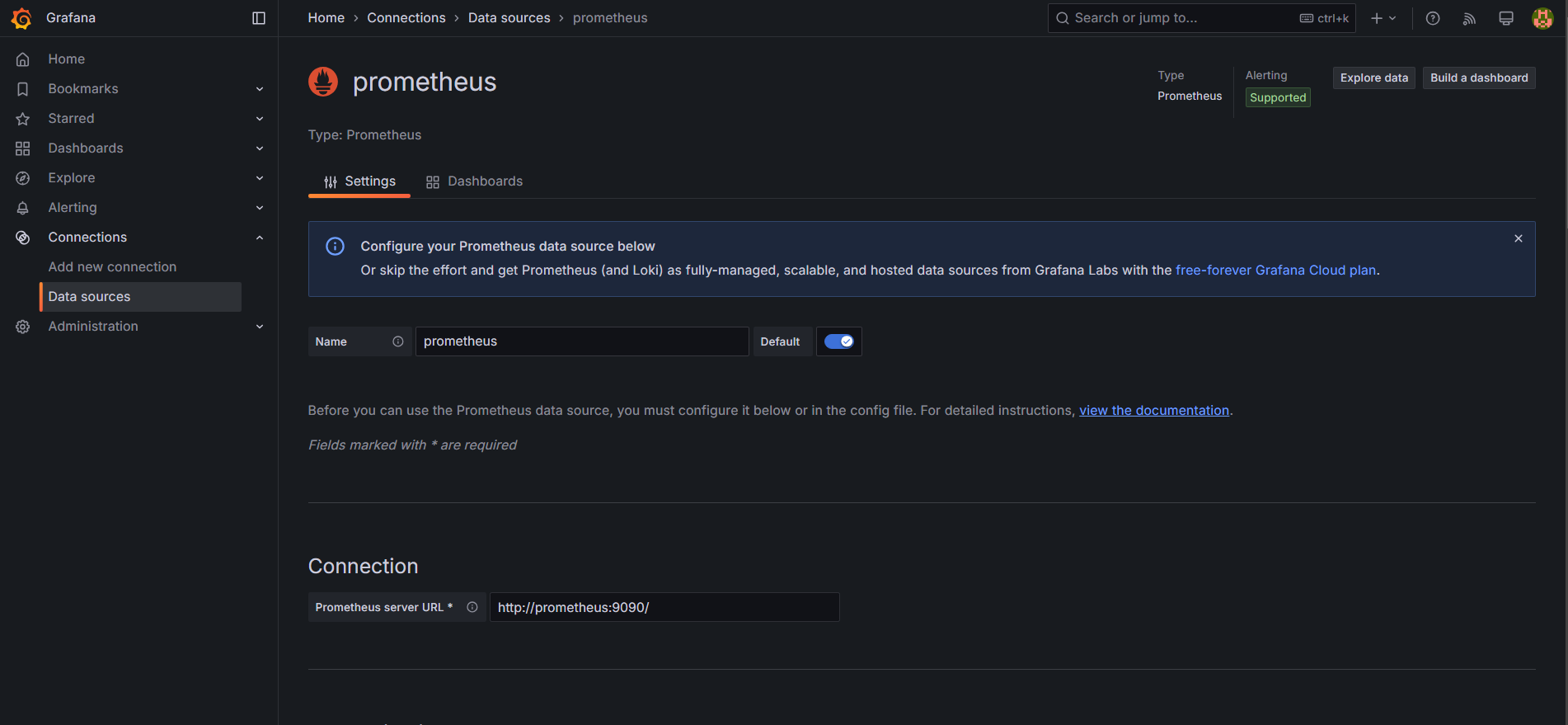
Task: Click the prometheus breadcrumb text
Action: [x=610, y=18]
